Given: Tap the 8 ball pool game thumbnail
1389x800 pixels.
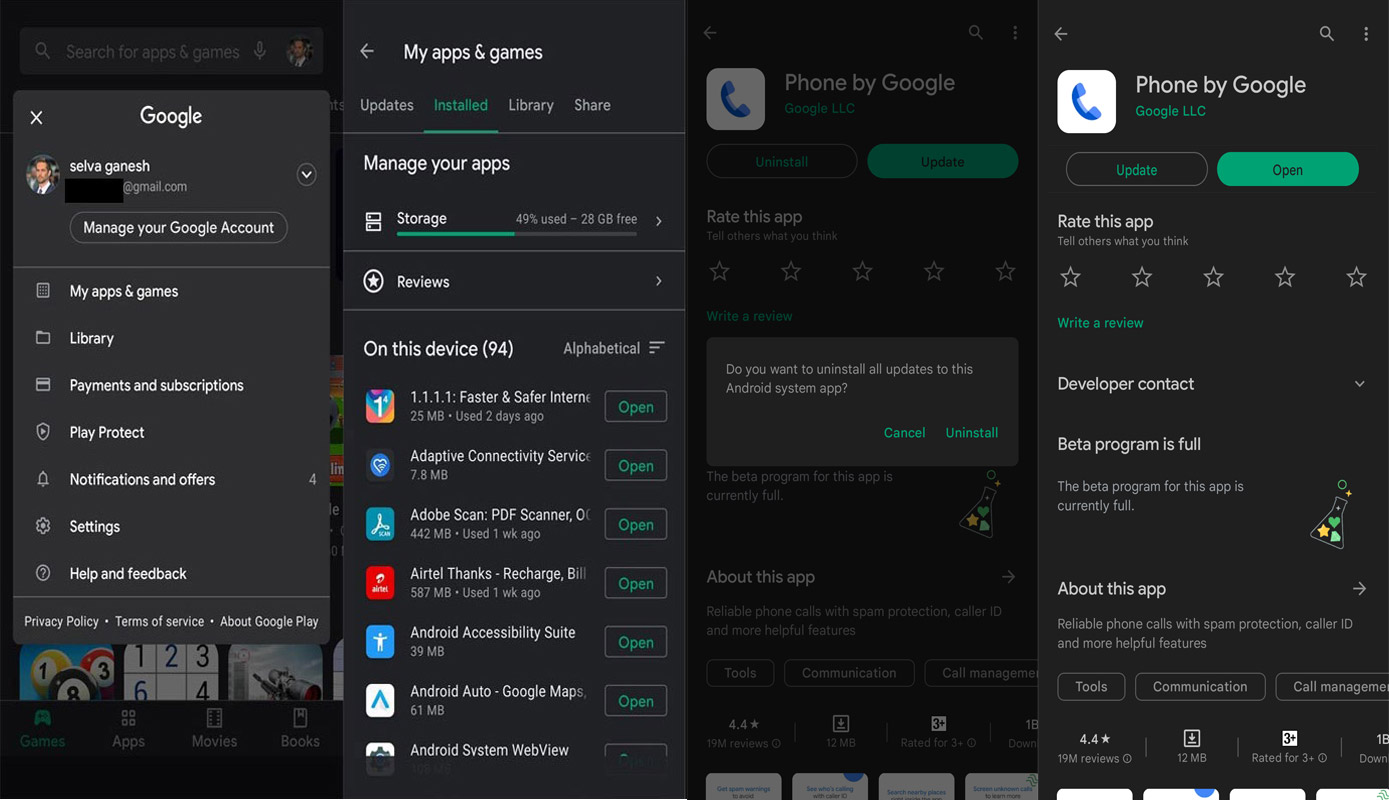Looking at the screenshot, I should (x=67, y=672).
